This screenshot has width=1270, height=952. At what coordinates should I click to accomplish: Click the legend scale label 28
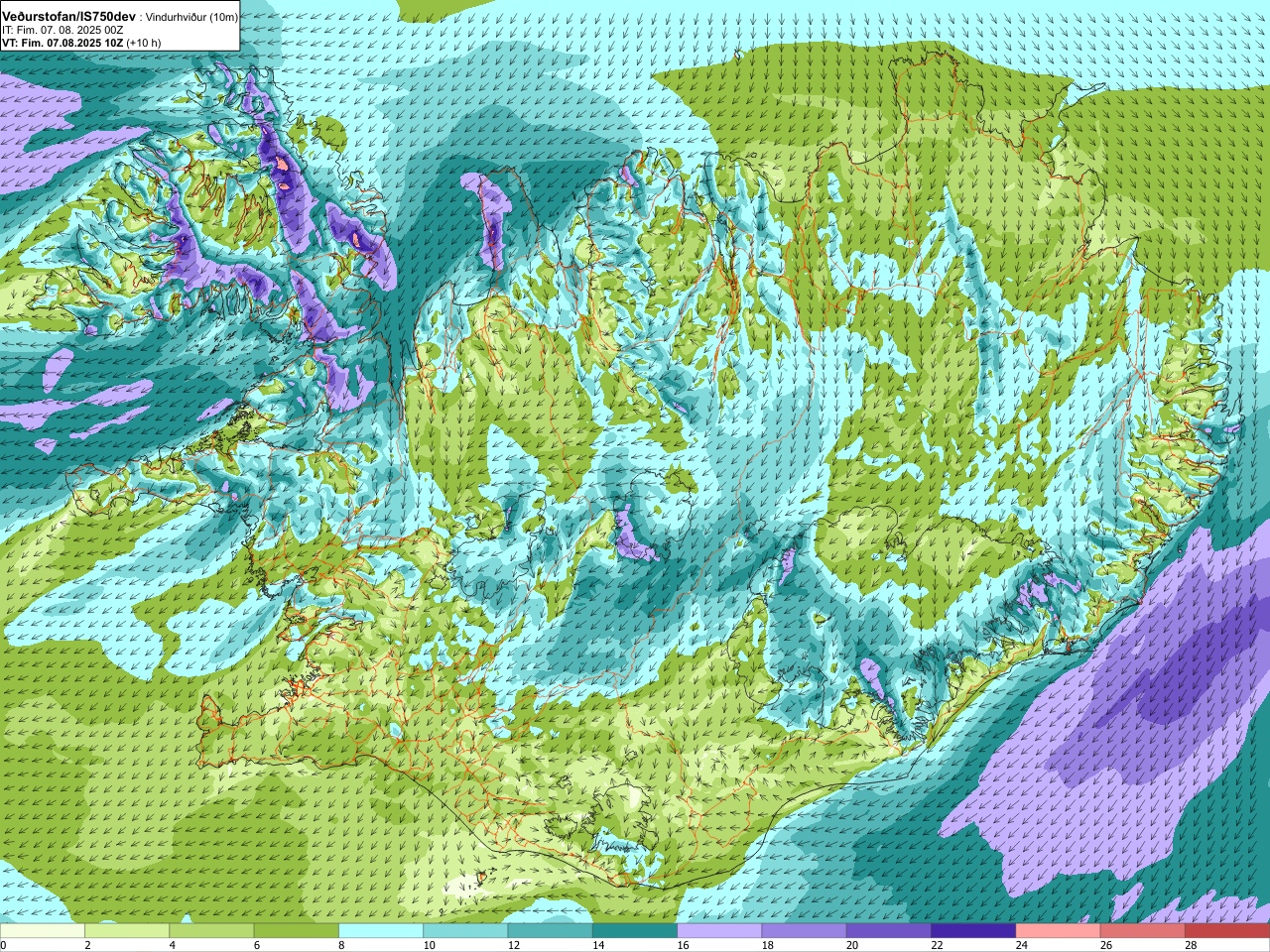pos(1191,945)
